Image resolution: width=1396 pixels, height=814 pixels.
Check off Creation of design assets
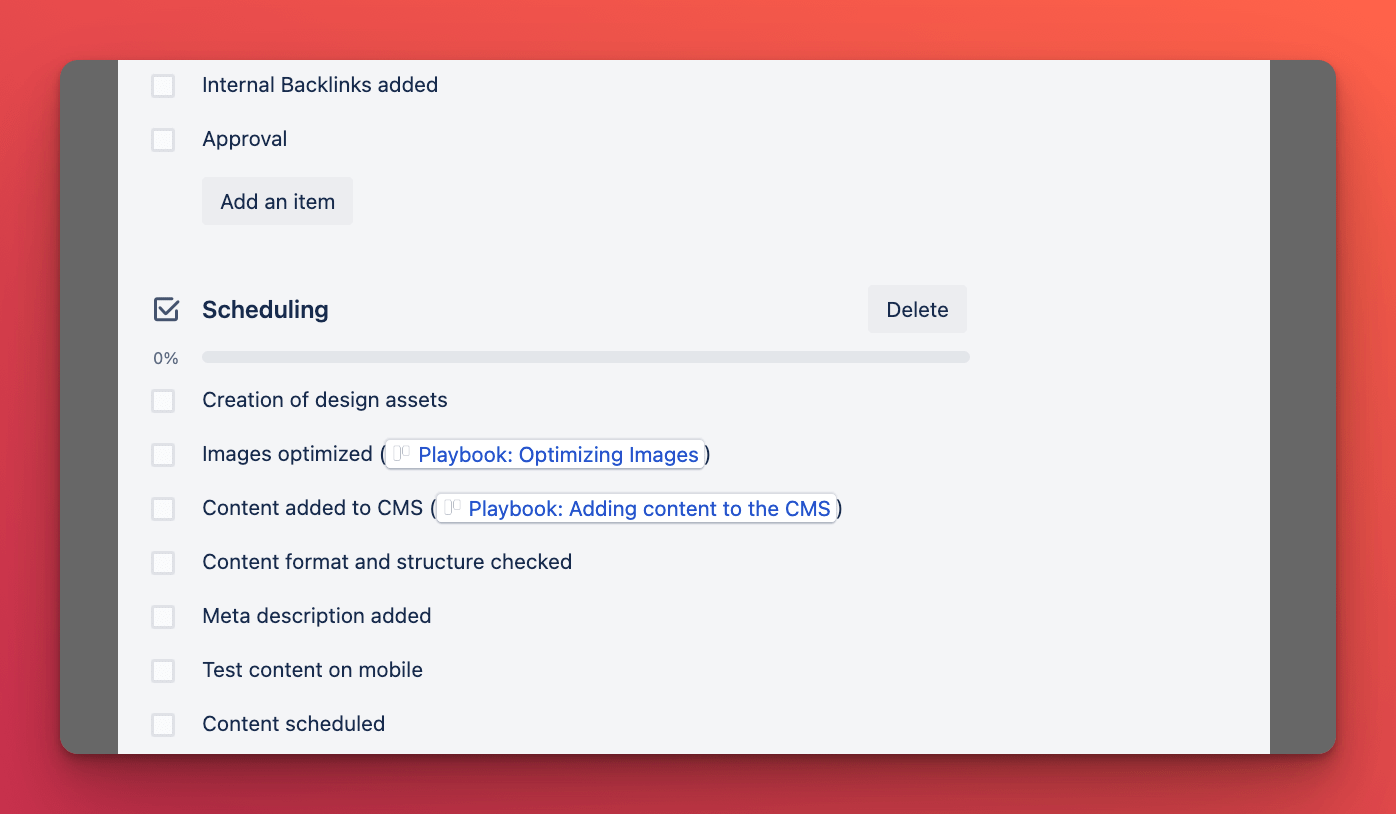[x=163, y=401]
